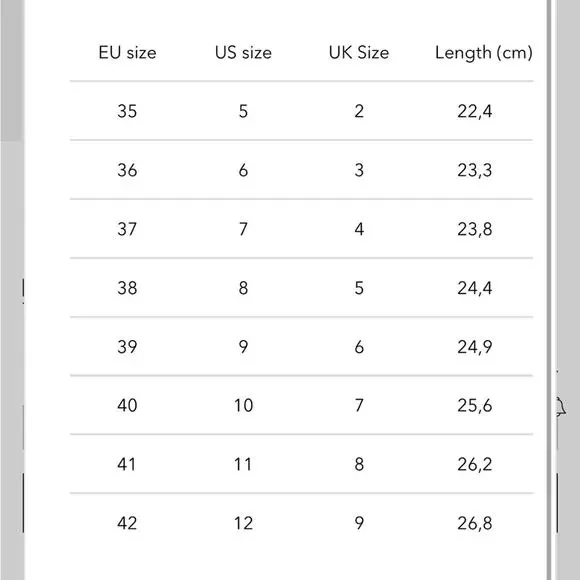580x580 pixels.
Task: Select the Length (cm) column header
Action: (484, 53)
